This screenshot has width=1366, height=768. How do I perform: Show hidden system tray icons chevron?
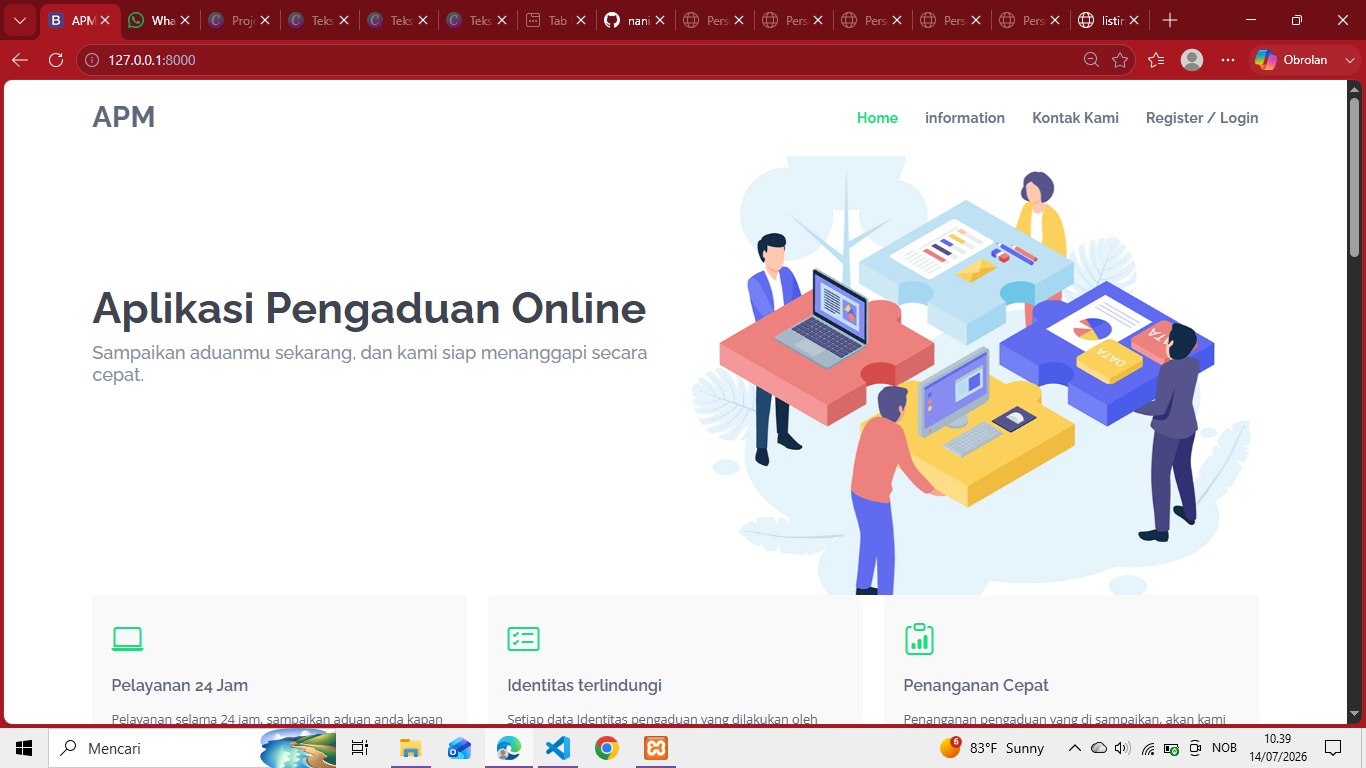point(1075,748)
